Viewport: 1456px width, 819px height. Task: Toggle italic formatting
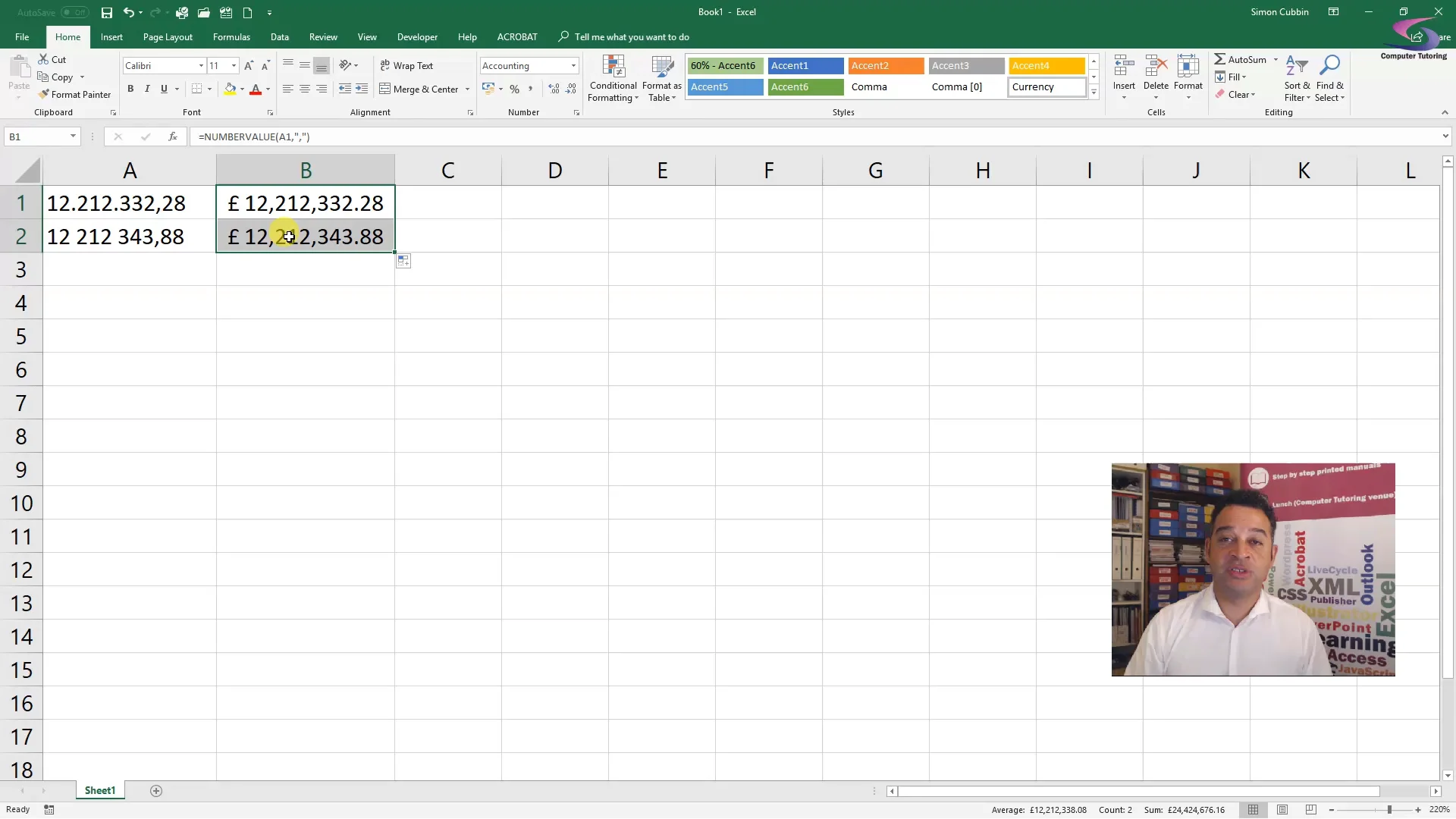click(147, 89)
